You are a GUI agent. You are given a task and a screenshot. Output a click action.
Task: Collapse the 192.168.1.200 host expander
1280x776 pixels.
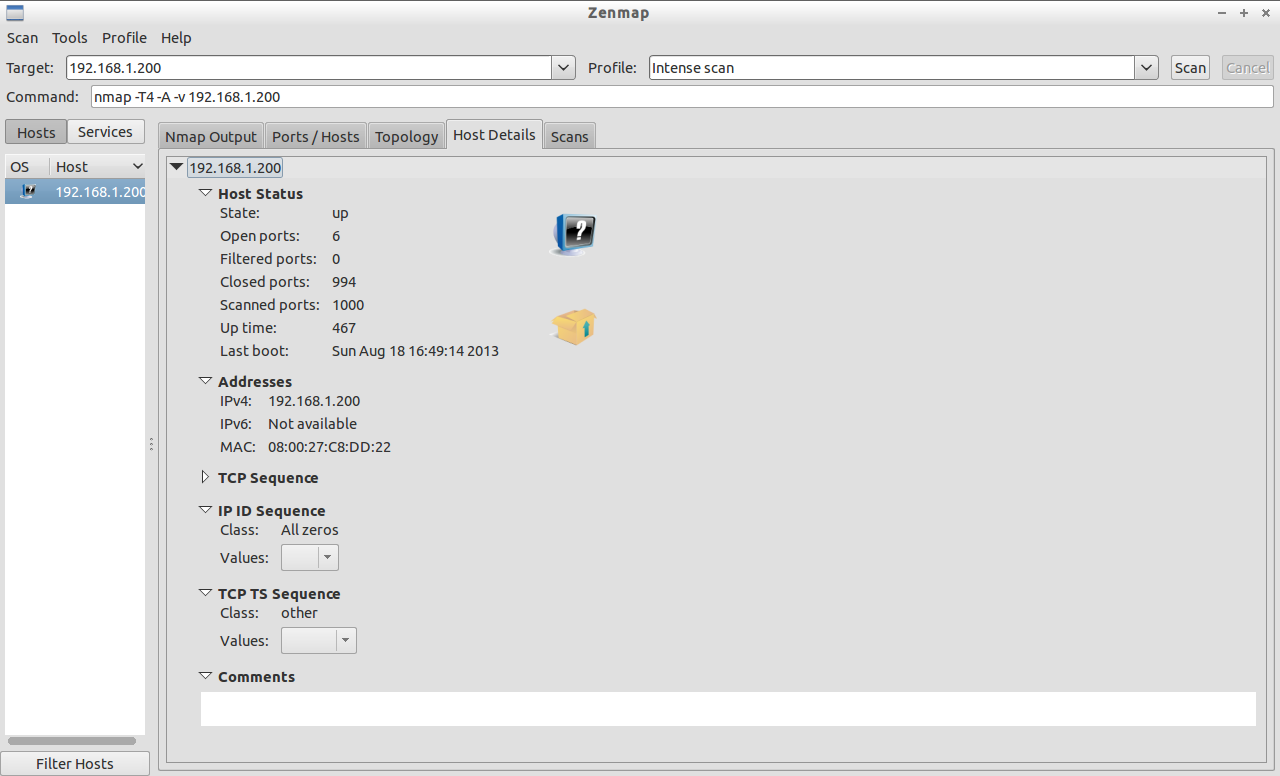coord(177,167)
